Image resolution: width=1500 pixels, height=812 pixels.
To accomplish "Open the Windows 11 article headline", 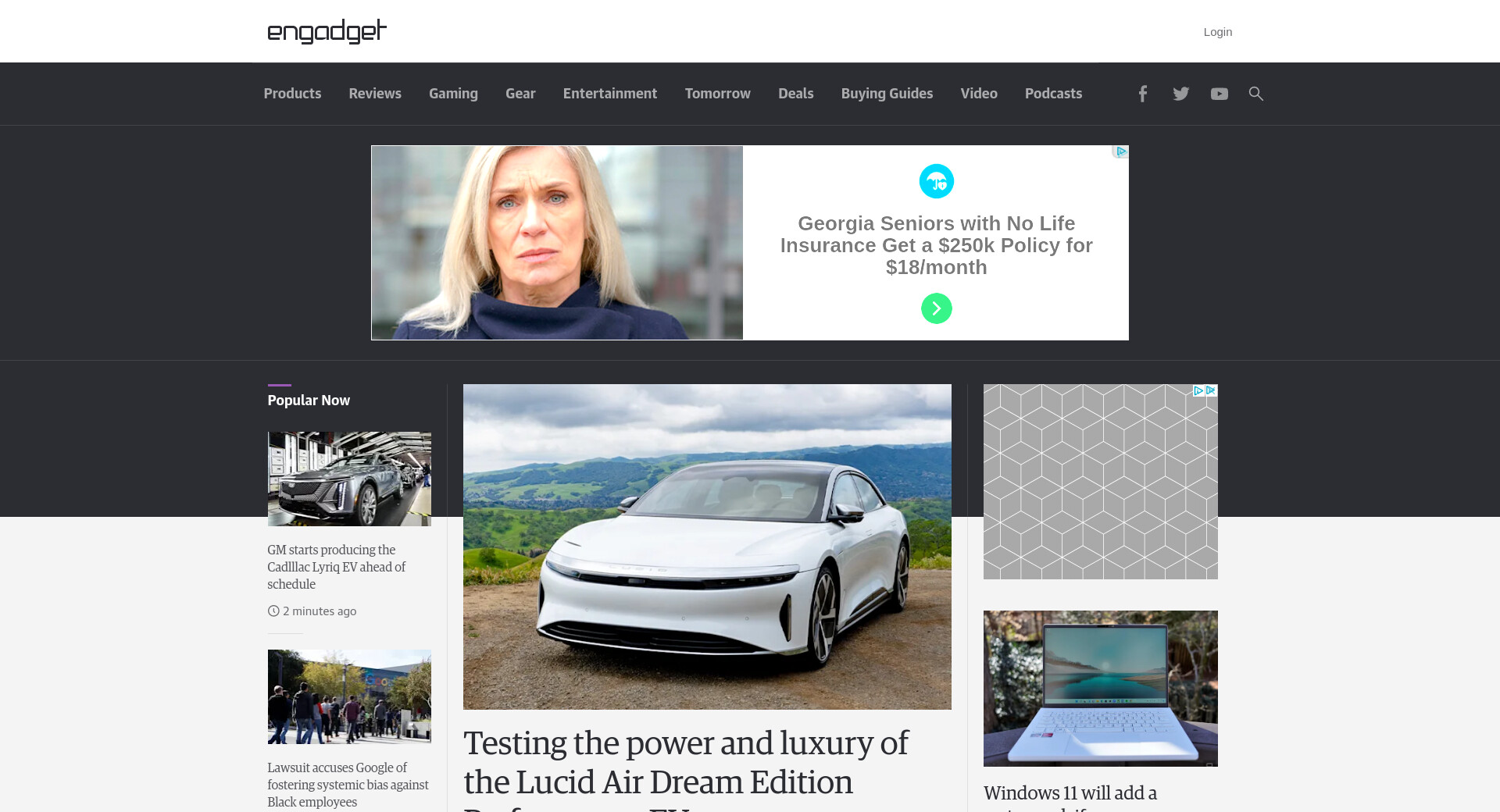I will (x=1070, y=796).
